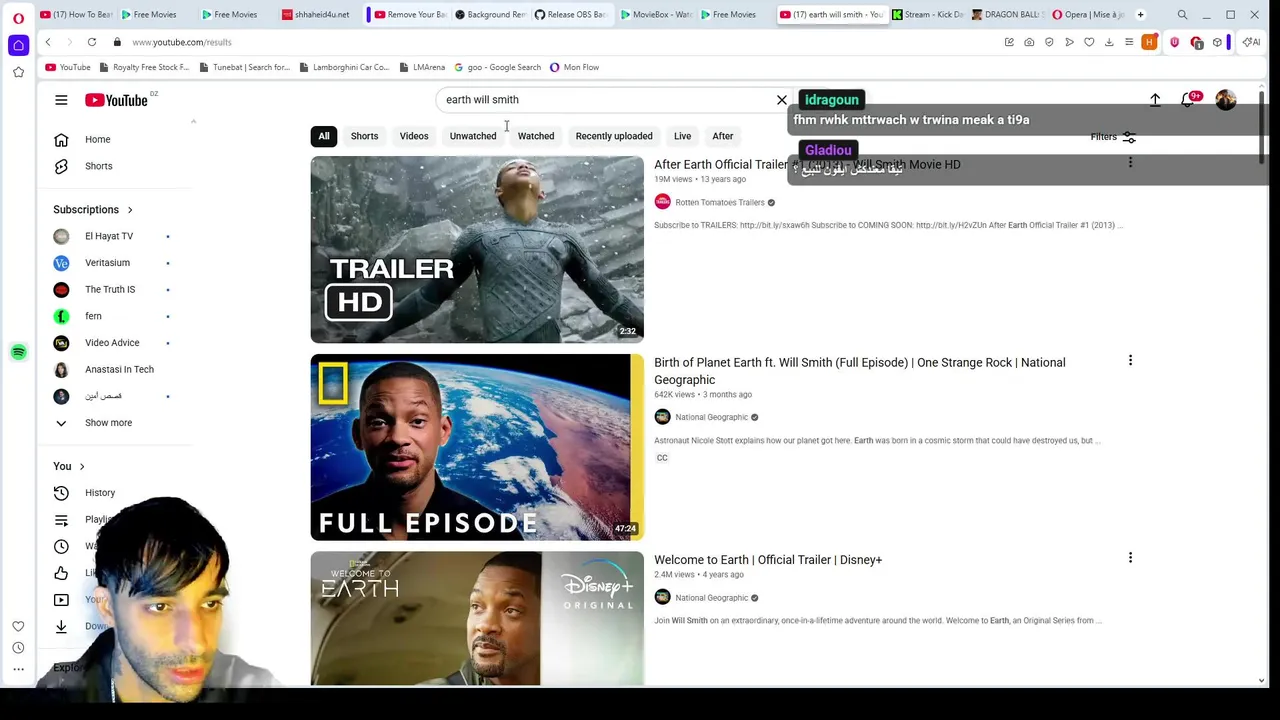Switch to Background Remover browser tab

[490, 15]
